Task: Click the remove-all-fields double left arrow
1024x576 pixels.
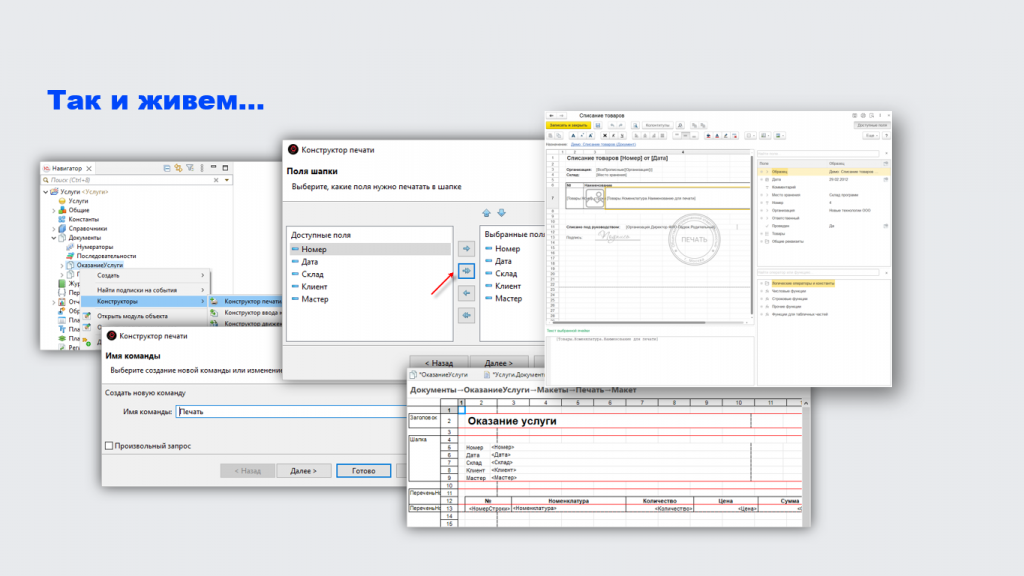Action: point(466,315)
